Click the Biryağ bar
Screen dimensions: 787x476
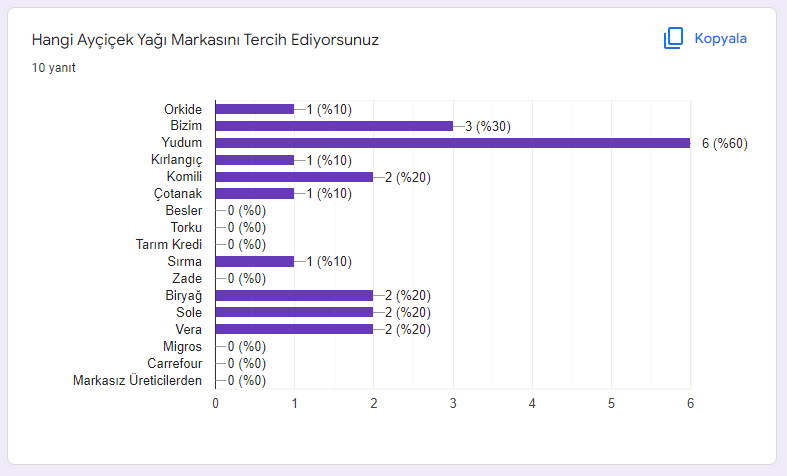pyautogui.click(x=294, y=295)
